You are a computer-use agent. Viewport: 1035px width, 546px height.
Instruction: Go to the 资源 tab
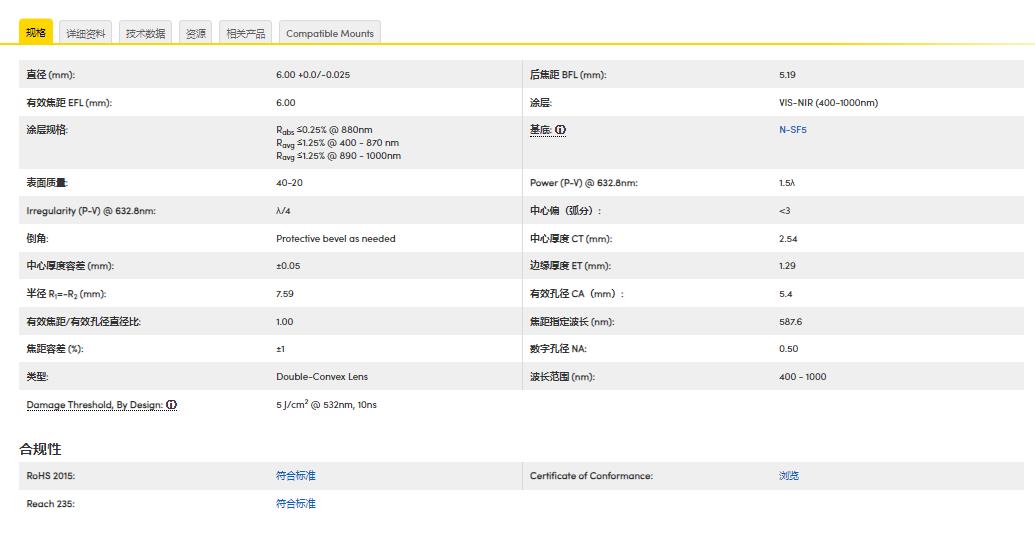pos(196,33)
